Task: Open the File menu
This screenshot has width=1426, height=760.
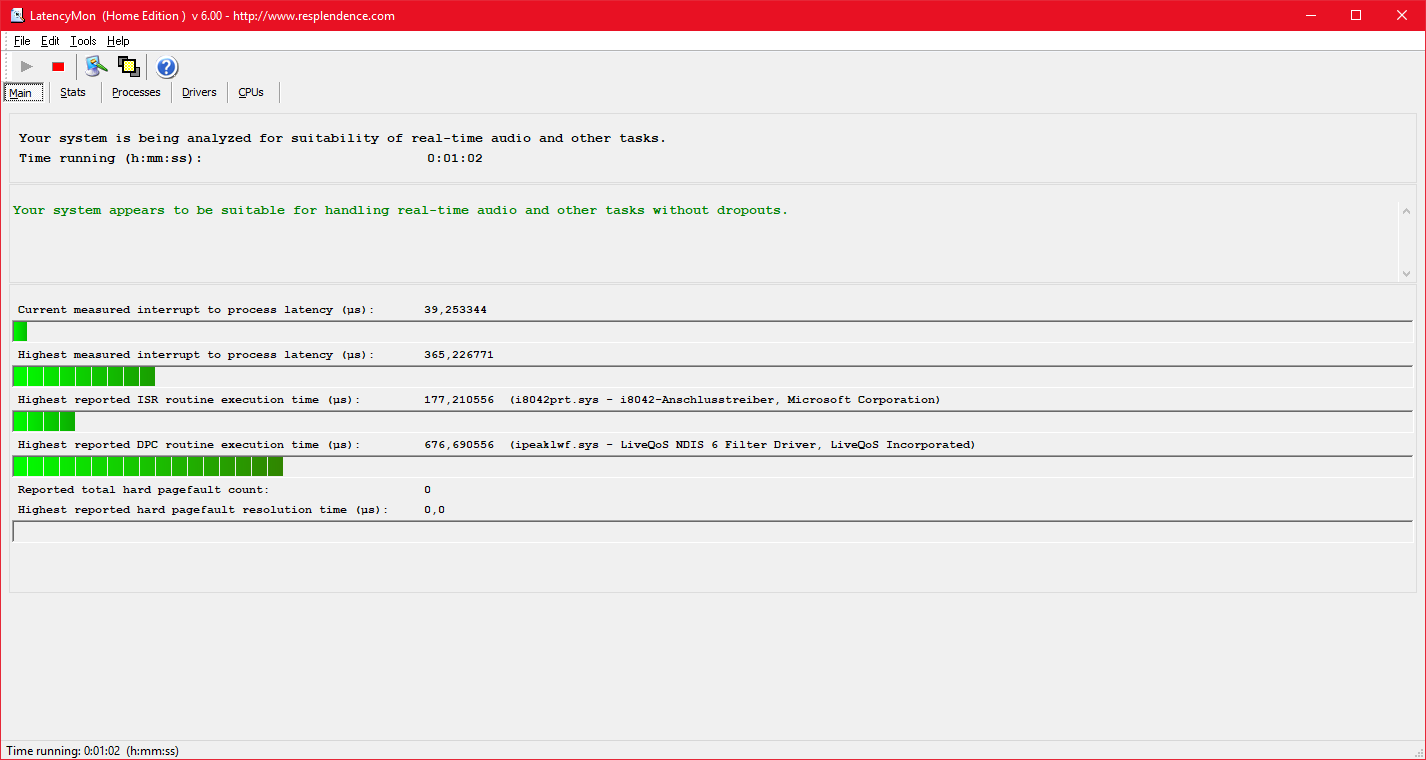Action: 22,41
